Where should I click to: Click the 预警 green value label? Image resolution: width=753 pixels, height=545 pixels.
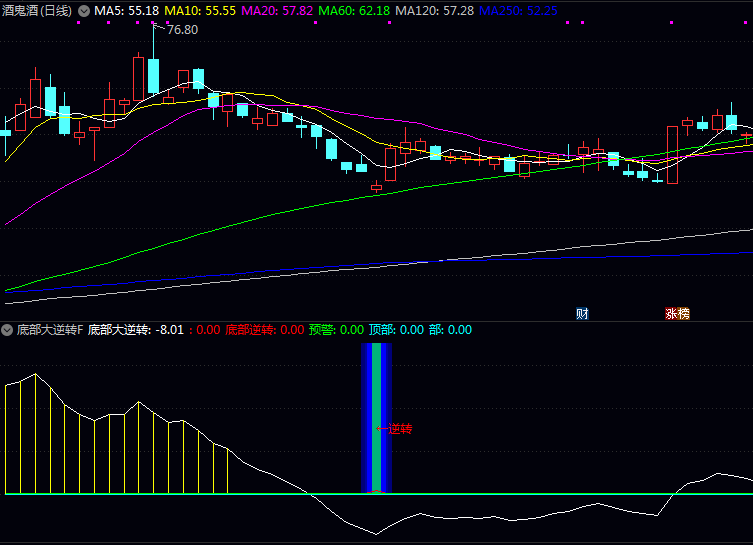(336, 329)
